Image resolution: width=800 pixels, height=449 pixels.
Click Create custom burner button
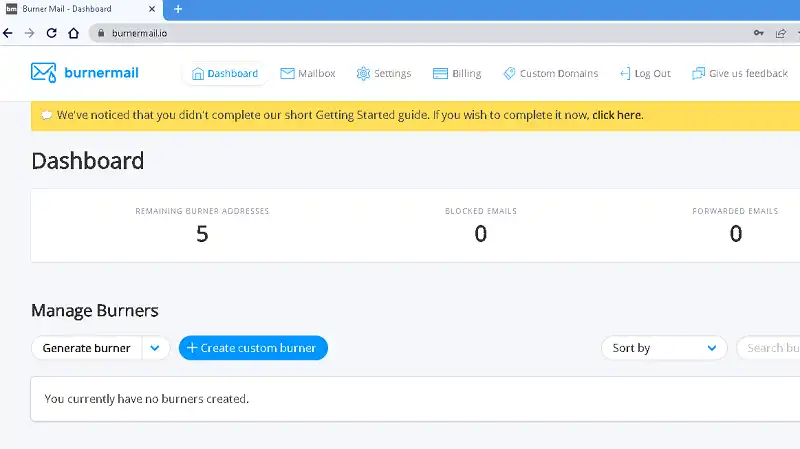[x=253, y=348]
